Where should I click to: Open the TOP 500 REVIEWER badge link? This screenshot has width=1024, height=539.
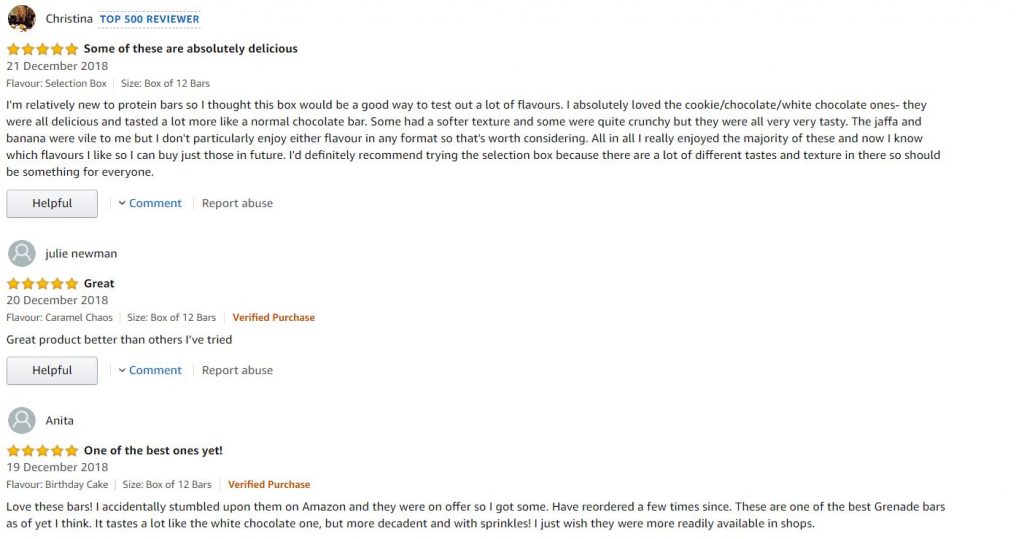pos(150,19)
